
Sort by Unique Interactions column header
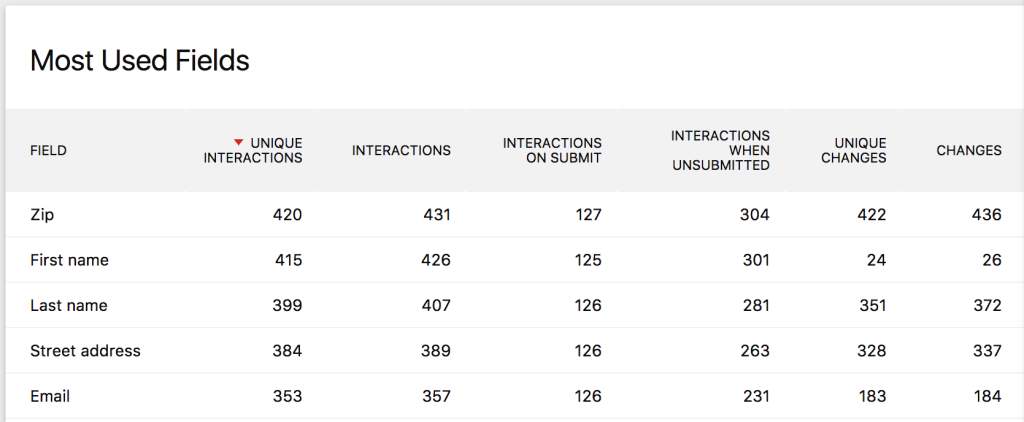point(253,151)
